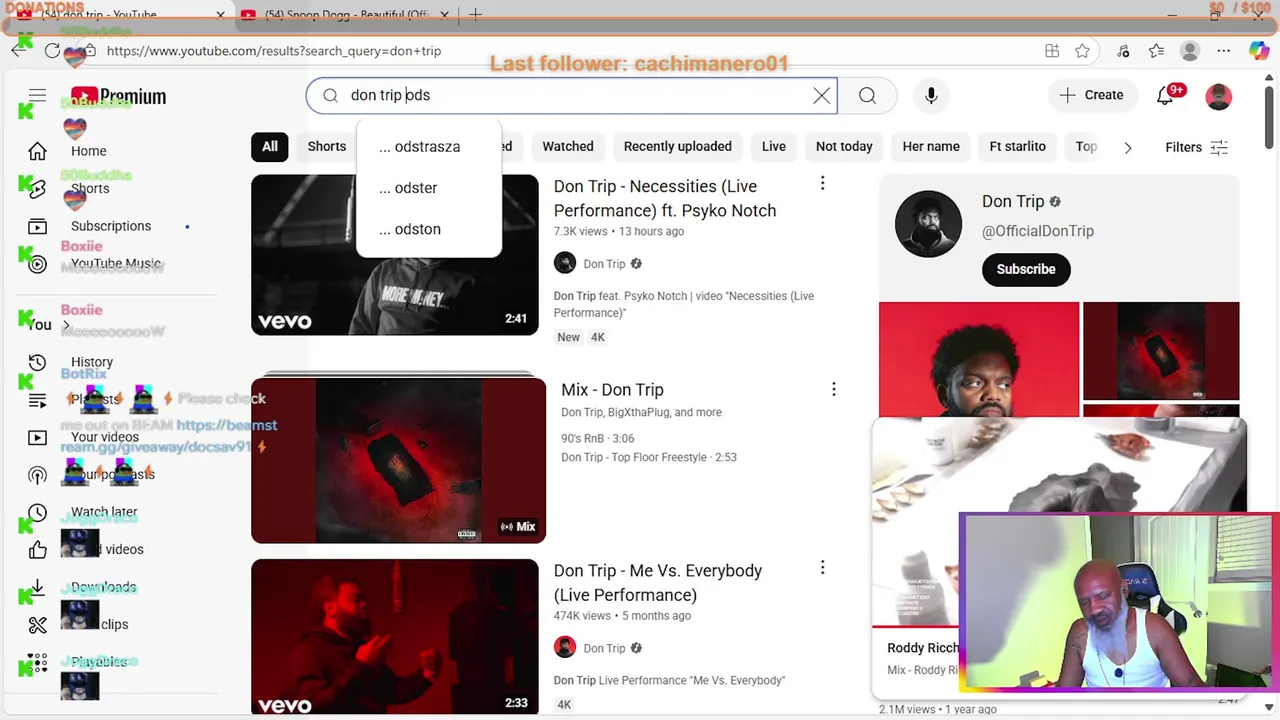The height and width of the screenshot is (720, 1280).
Task: Choose the odster search suggestion
Action: pyautogui.click(x=428, y=188)
